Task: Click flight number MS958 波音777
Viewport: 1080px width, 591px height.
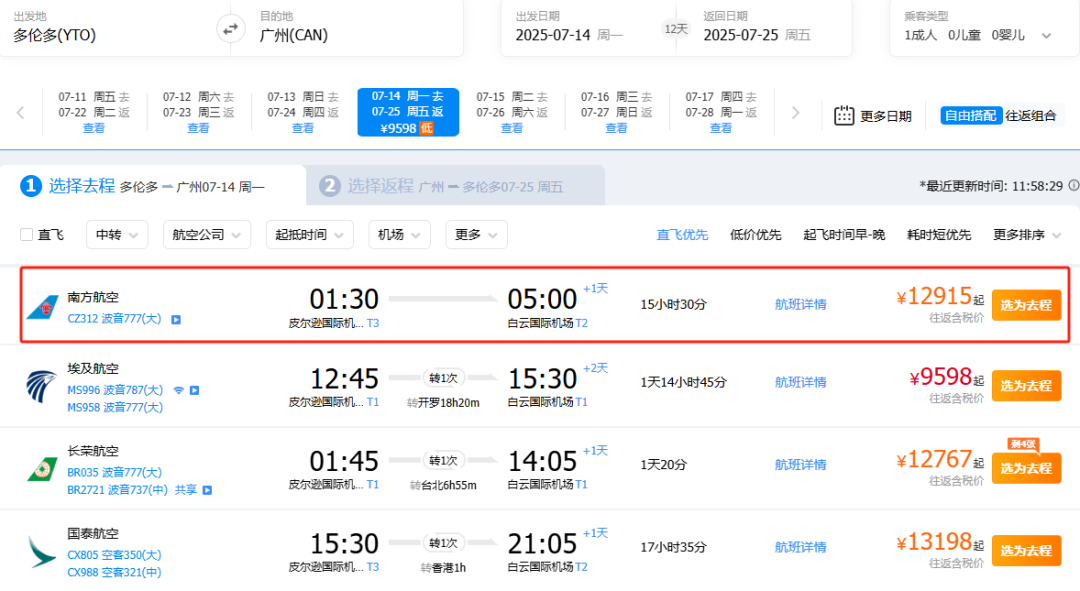Action: 115,407
